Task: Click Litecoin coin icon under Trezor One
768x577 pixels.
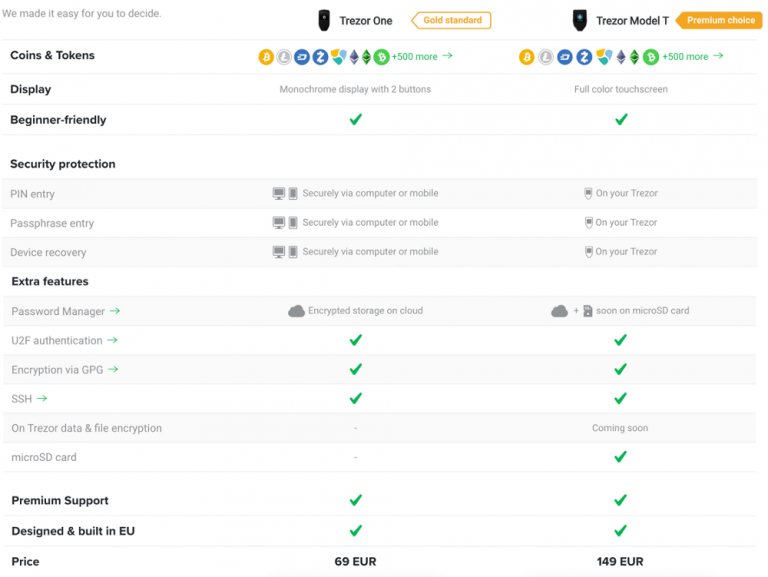Action: pyautogui.click(x=284, y=57)
